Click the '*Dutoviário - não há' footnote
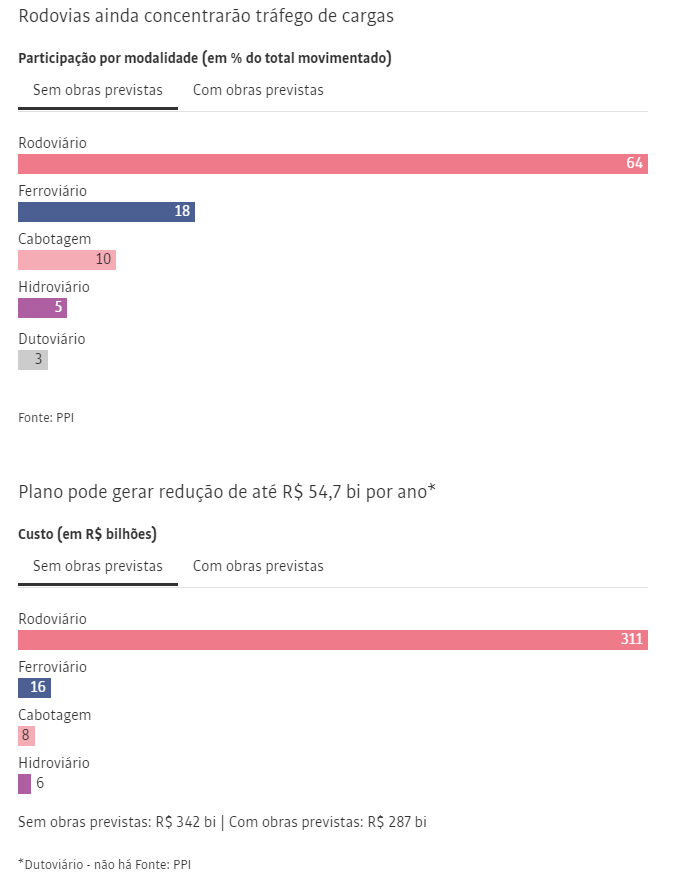681x883 pixels. tap(104, 863)
